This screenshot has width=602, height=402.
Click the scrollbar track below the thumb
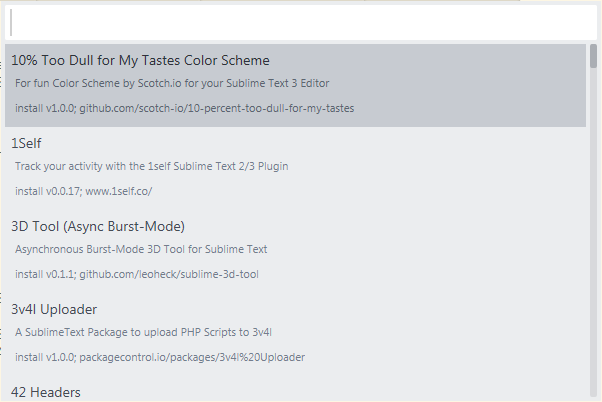[x=593, y=250]
